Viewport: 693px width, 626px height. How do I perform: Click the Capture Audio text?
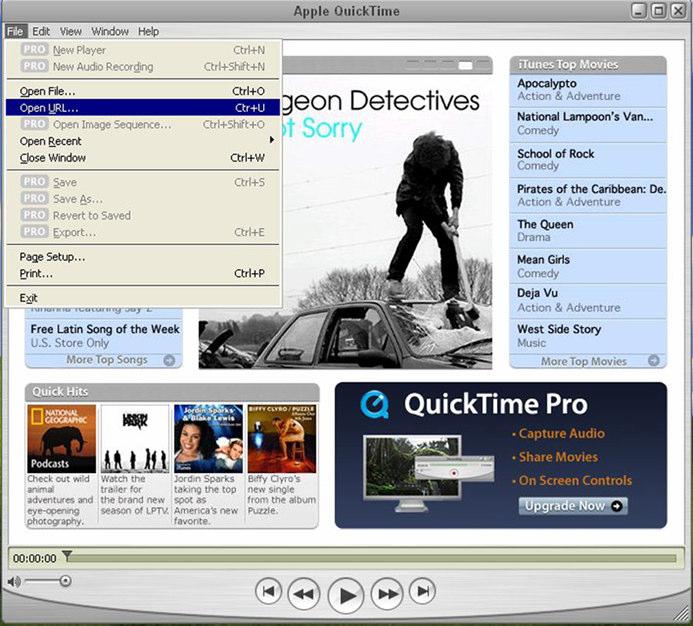click(561, 433)
